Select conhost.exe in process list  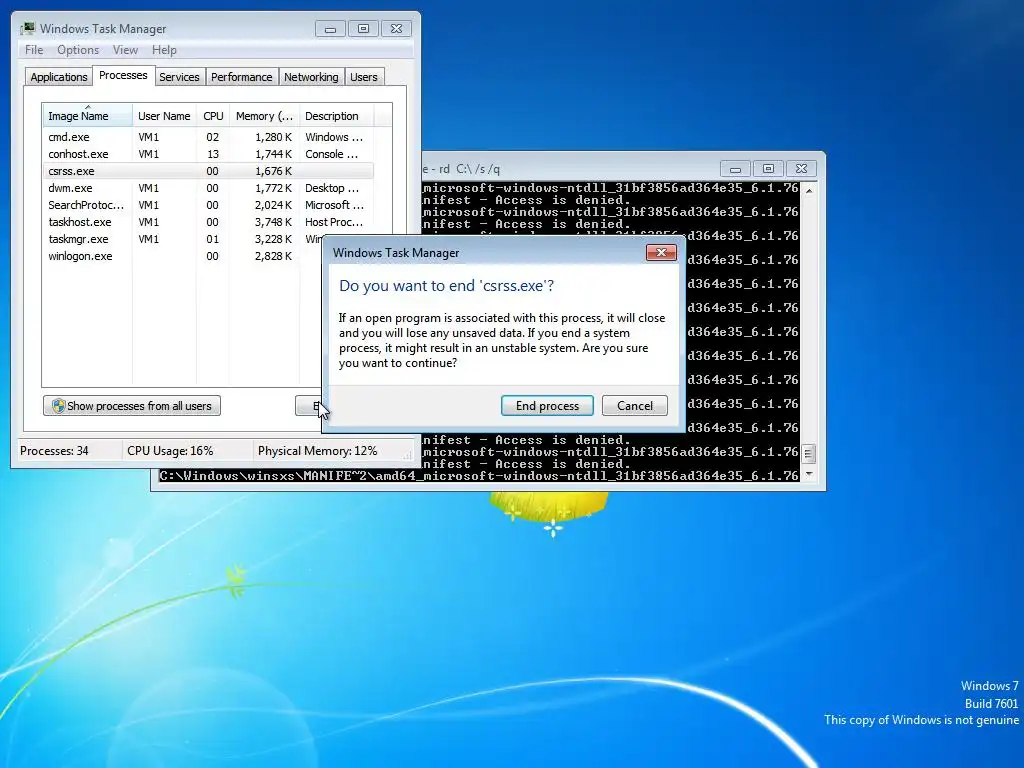point(208,154)
